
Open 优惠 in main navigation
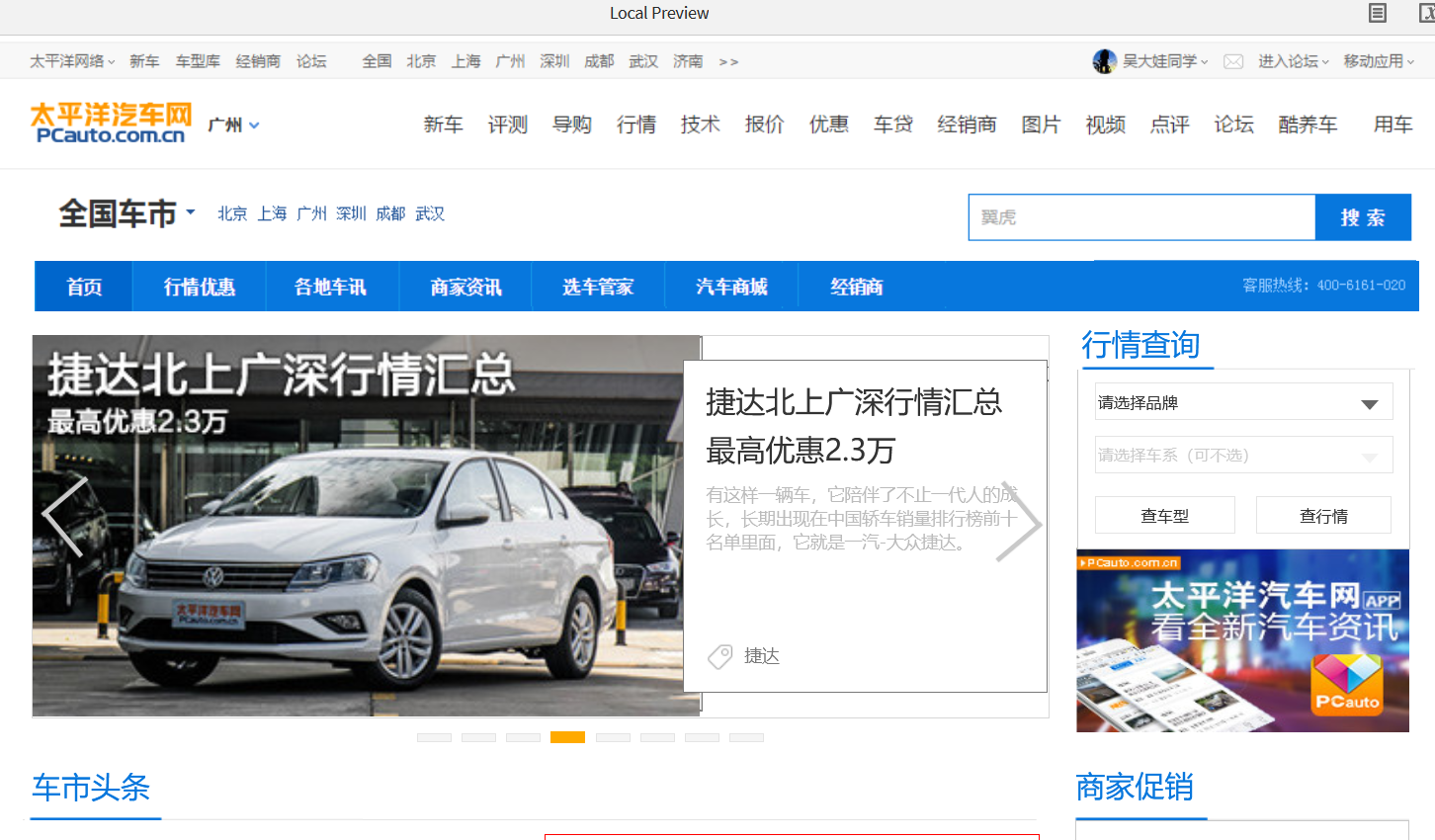point(828,125)
